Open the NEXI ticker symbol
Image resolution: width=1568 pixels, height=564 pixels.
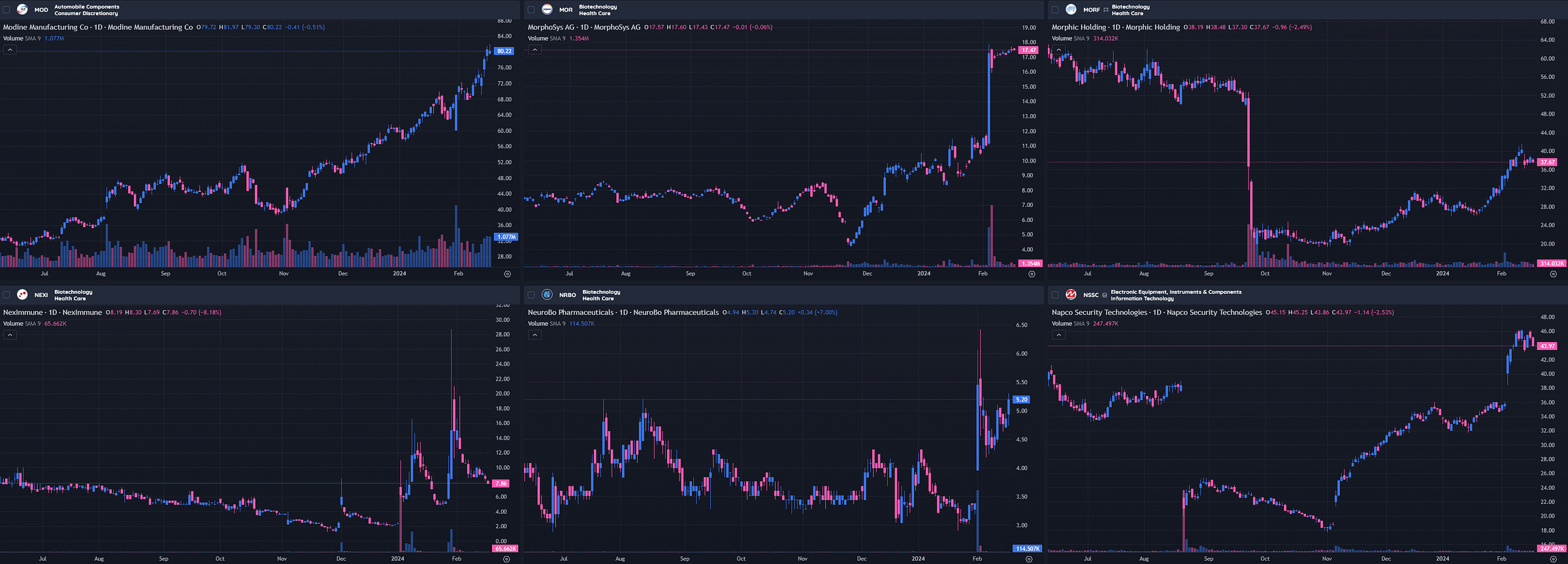click(41, 295)
